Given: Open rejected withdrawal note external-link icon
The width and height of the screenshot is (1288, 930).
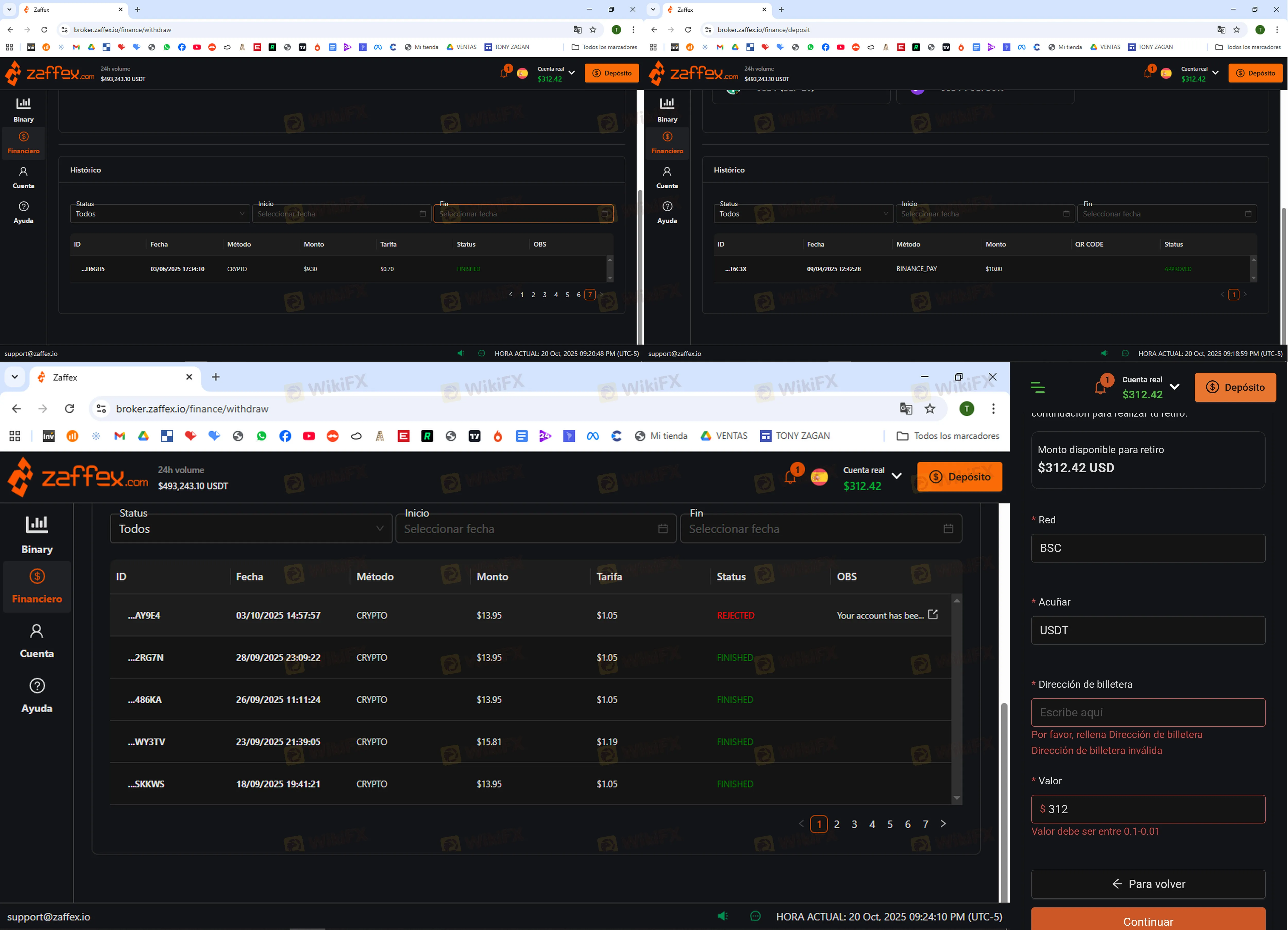Looking at the screenshot, I should pos(933,614).
